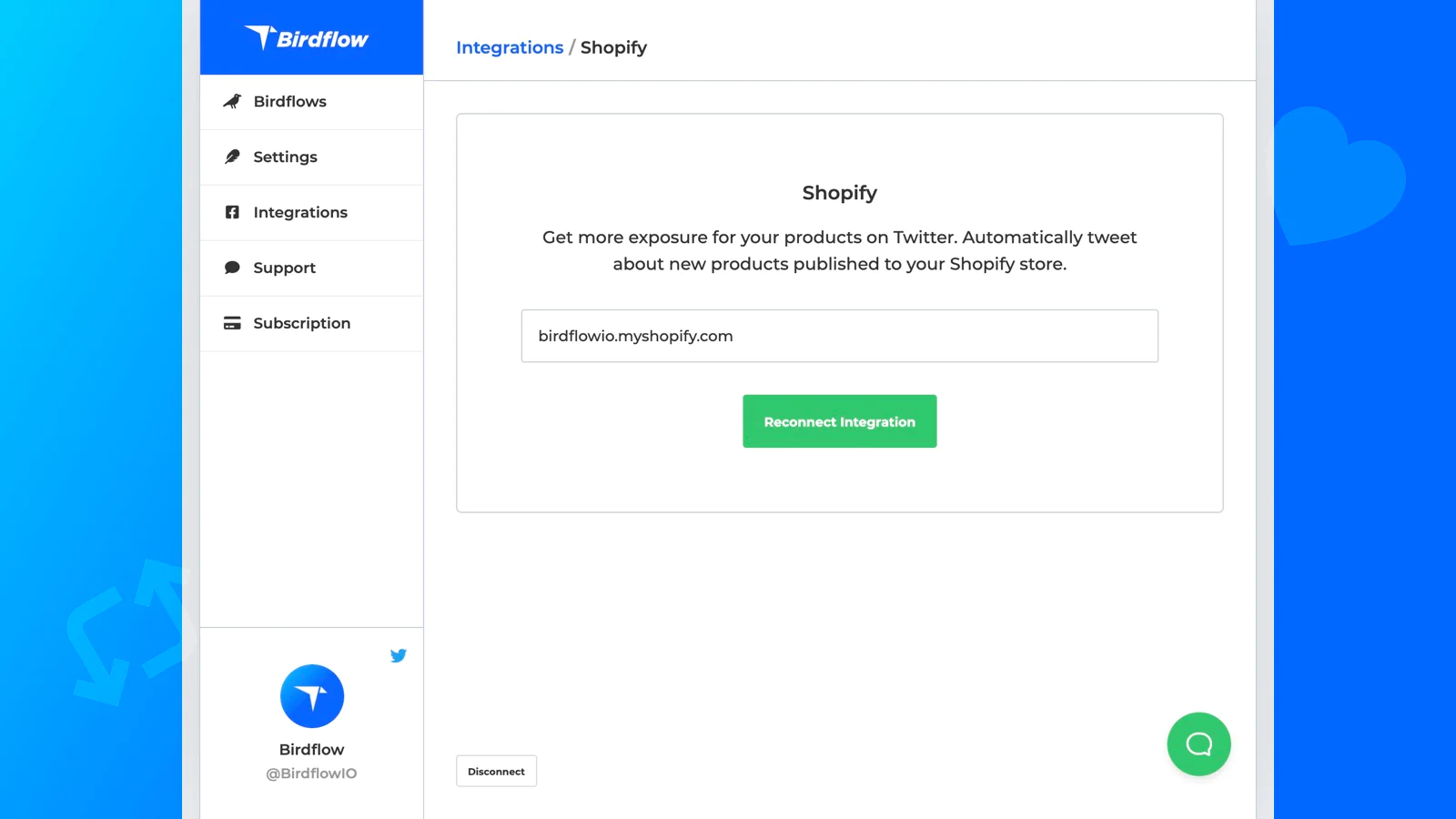The image size is (1456, 819).
Task: Click the Birdflow profile avatar
Action: click(312, 696)
